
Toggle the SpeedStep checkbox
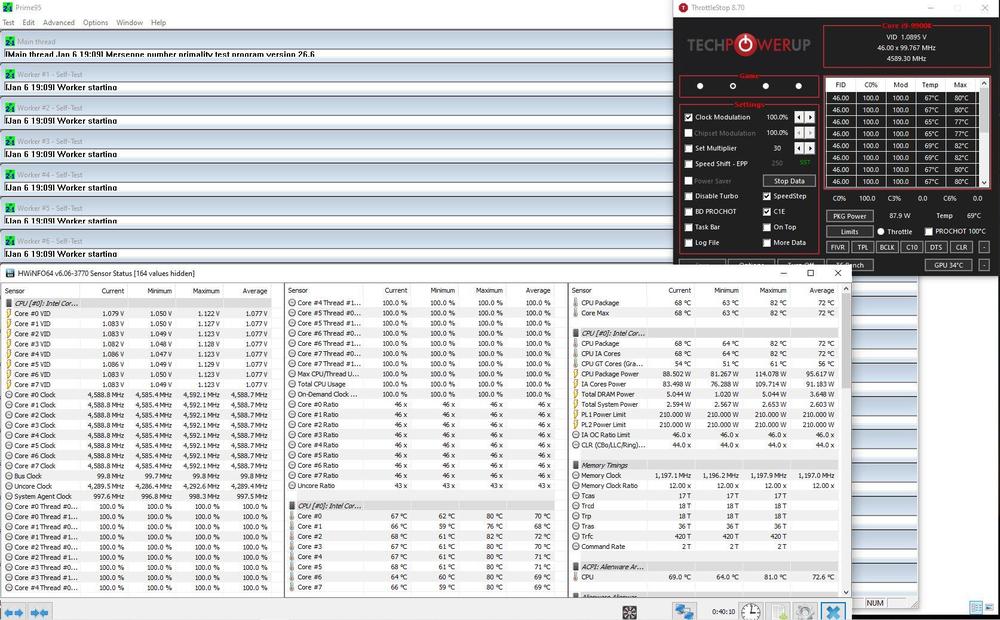pyautogui.click(x=767, y=197)
